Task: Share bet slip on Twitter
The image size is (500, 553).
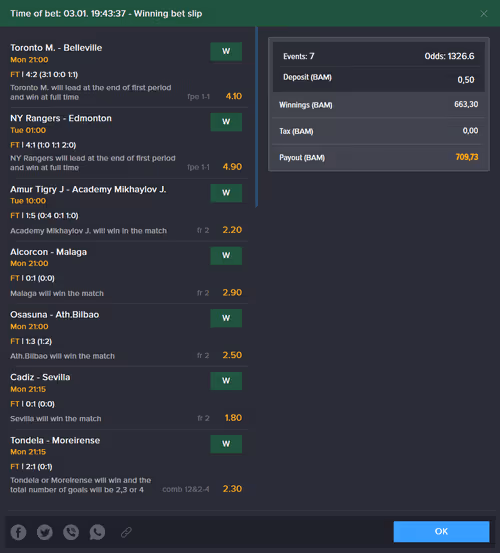Action: 45,532
